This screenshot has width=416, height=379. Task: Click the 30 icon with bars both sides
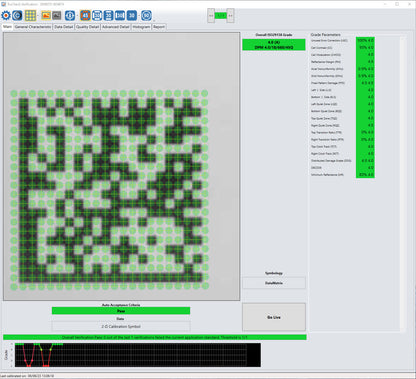(x=120, y=15)
